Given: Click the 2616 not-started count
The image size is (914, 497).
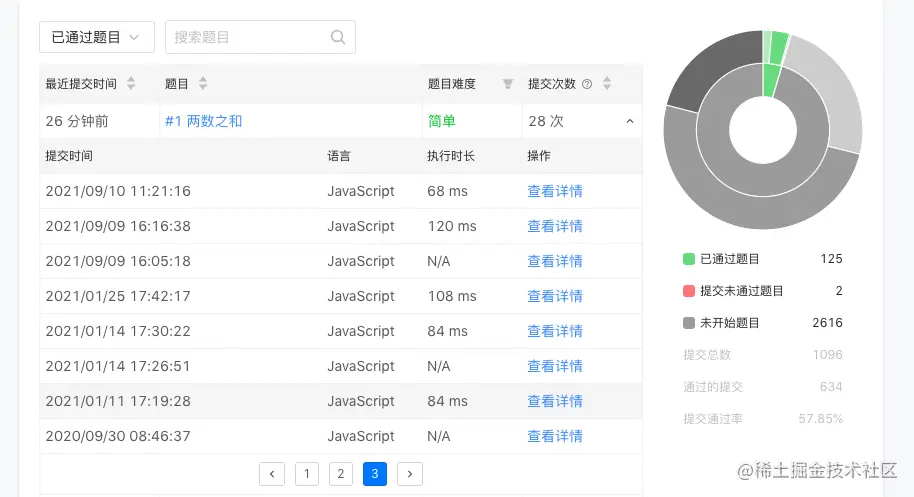Looking at the screenshot, I should 828,323.
